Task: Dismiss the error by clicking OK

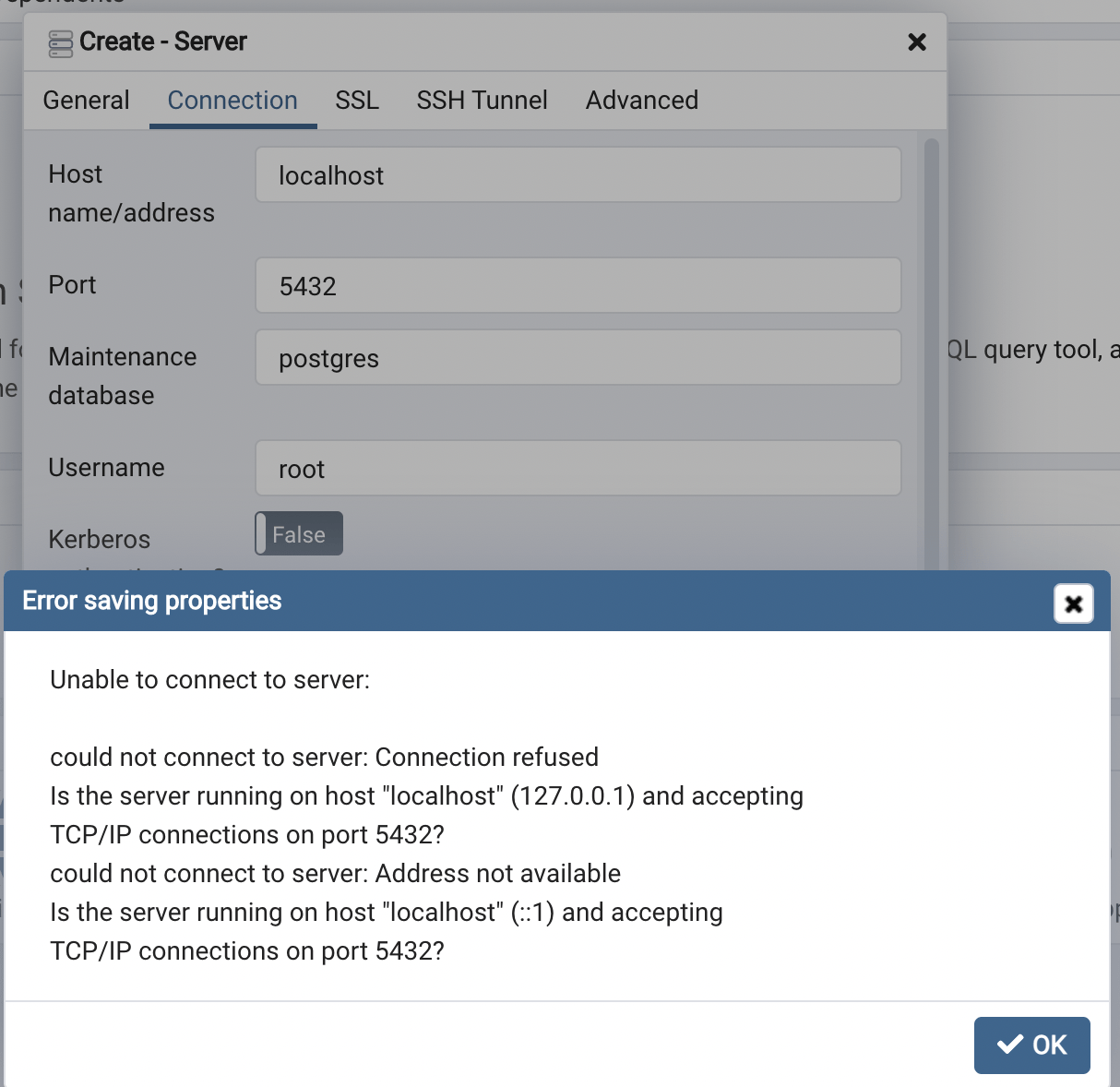Action: (1031, 1045)
